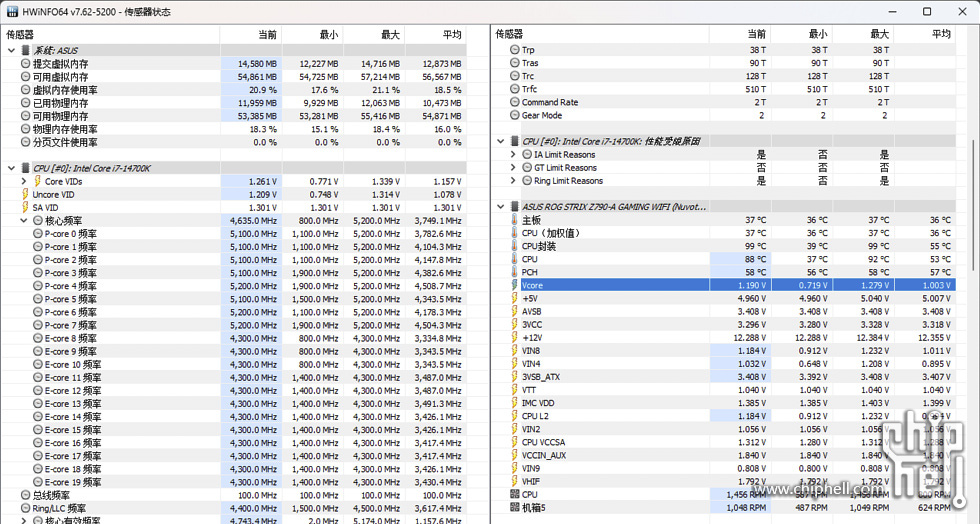This screenshot has height=524, width=980.
Task: Expand the GT Limit Reasons row
Action: click(x=513, y=168)
